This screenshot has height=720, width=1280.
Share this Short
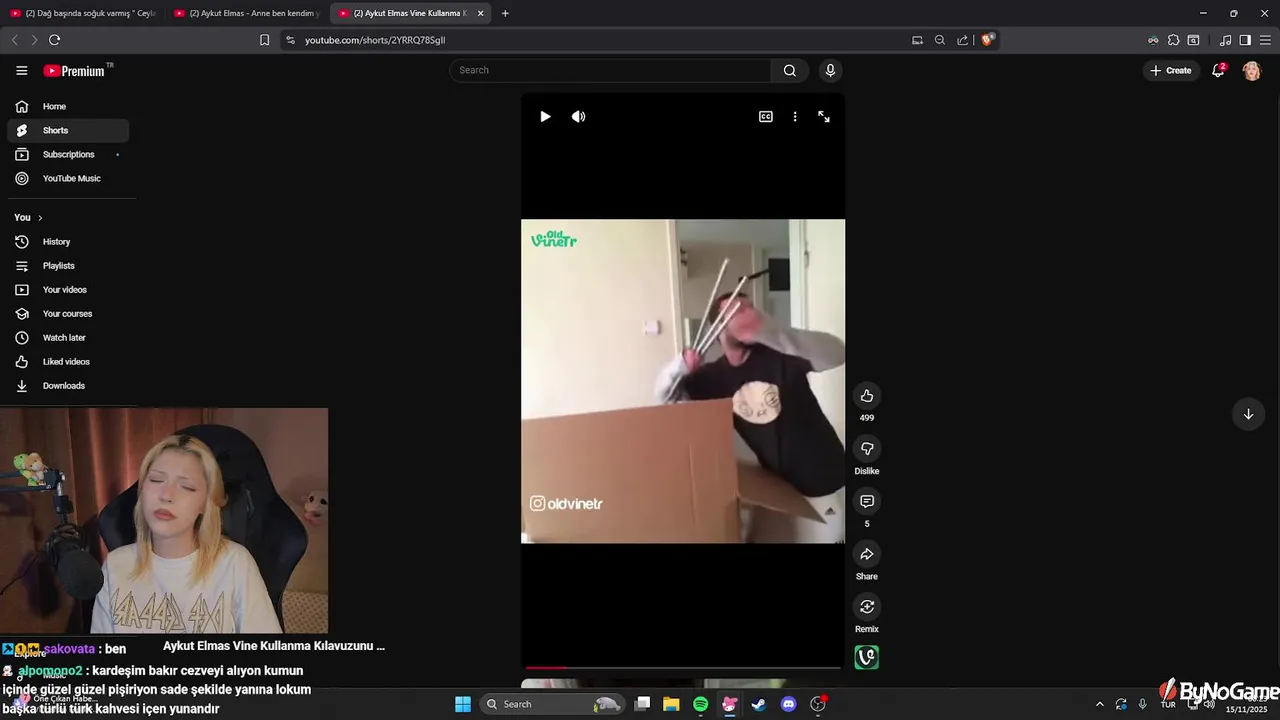867,554
